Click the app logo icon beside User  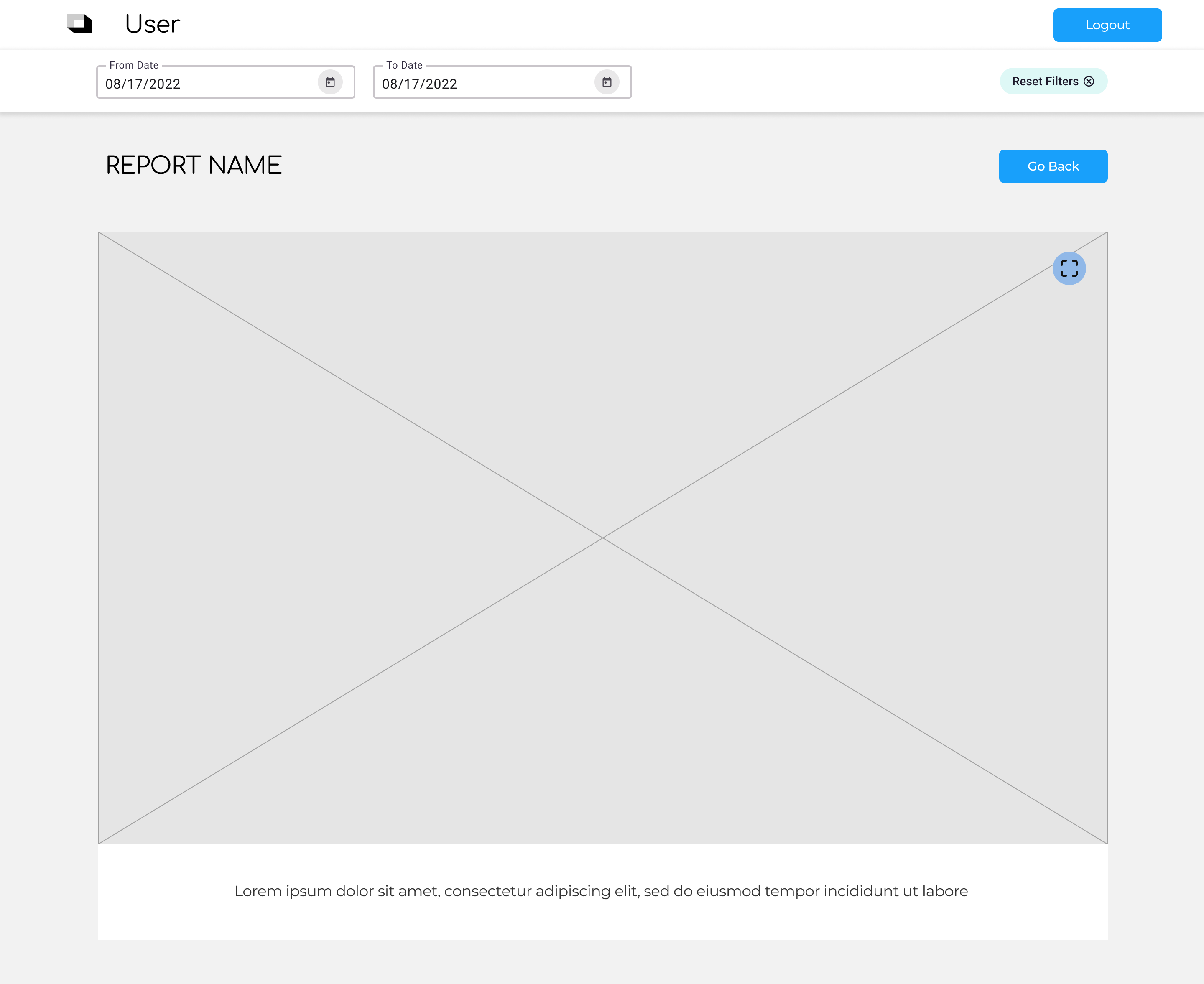[79, 24]
